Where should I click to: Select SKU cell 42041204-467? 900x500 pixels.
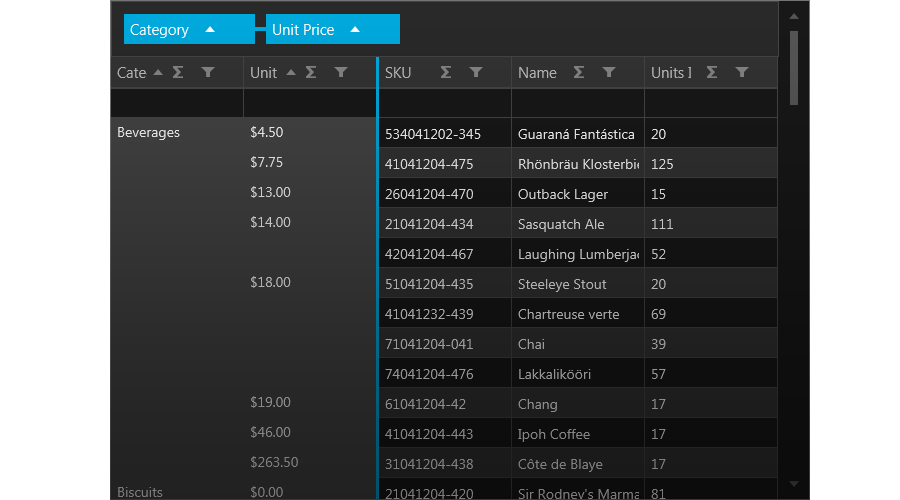click(445, 254)
